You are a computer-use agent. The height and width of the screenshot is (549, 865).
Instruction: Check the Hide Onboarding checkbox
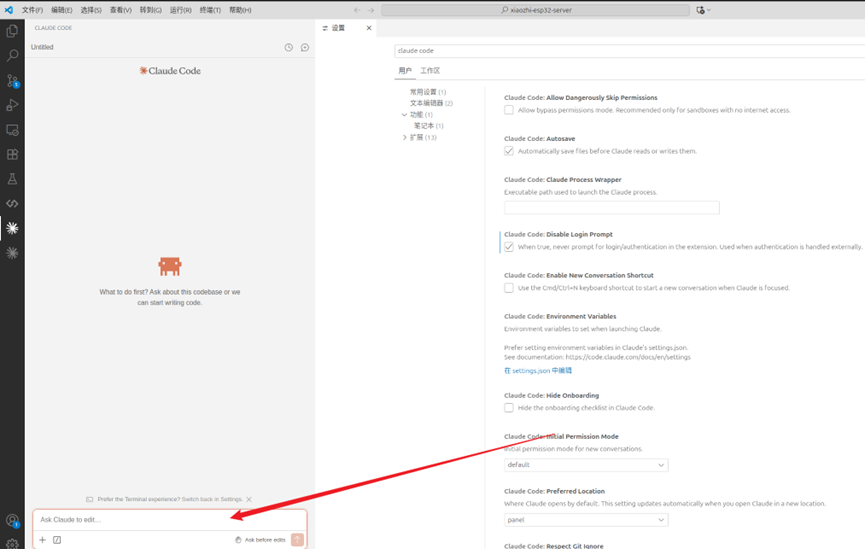coord(509,408)
